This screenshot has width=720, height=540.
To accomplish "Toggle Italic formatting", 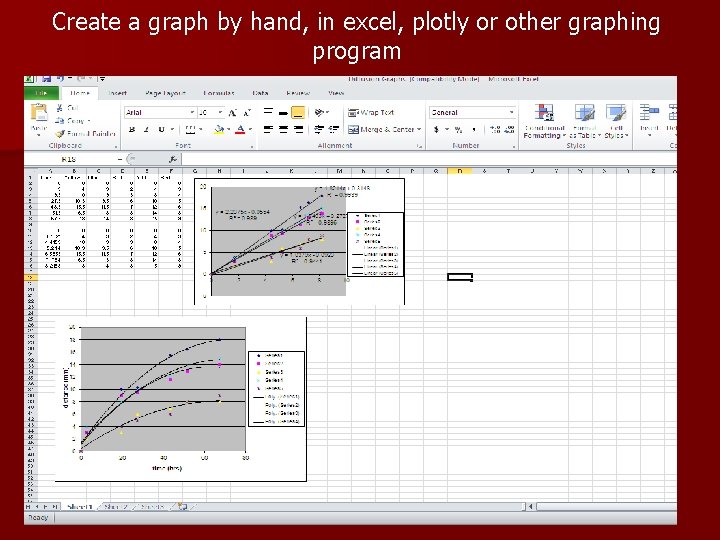I will click(146, 129).
